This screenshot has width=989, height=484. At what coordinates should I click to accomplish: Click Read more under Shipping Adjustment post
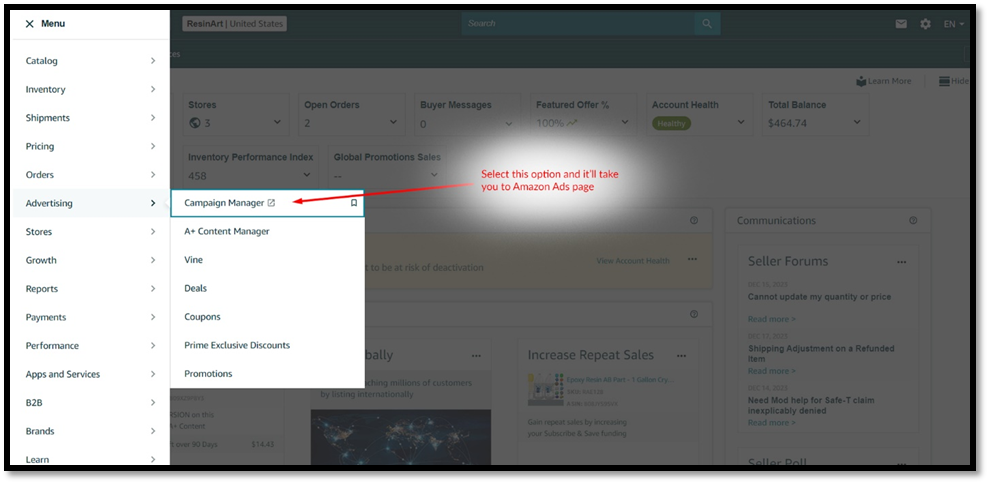click(x=771, y=371)
